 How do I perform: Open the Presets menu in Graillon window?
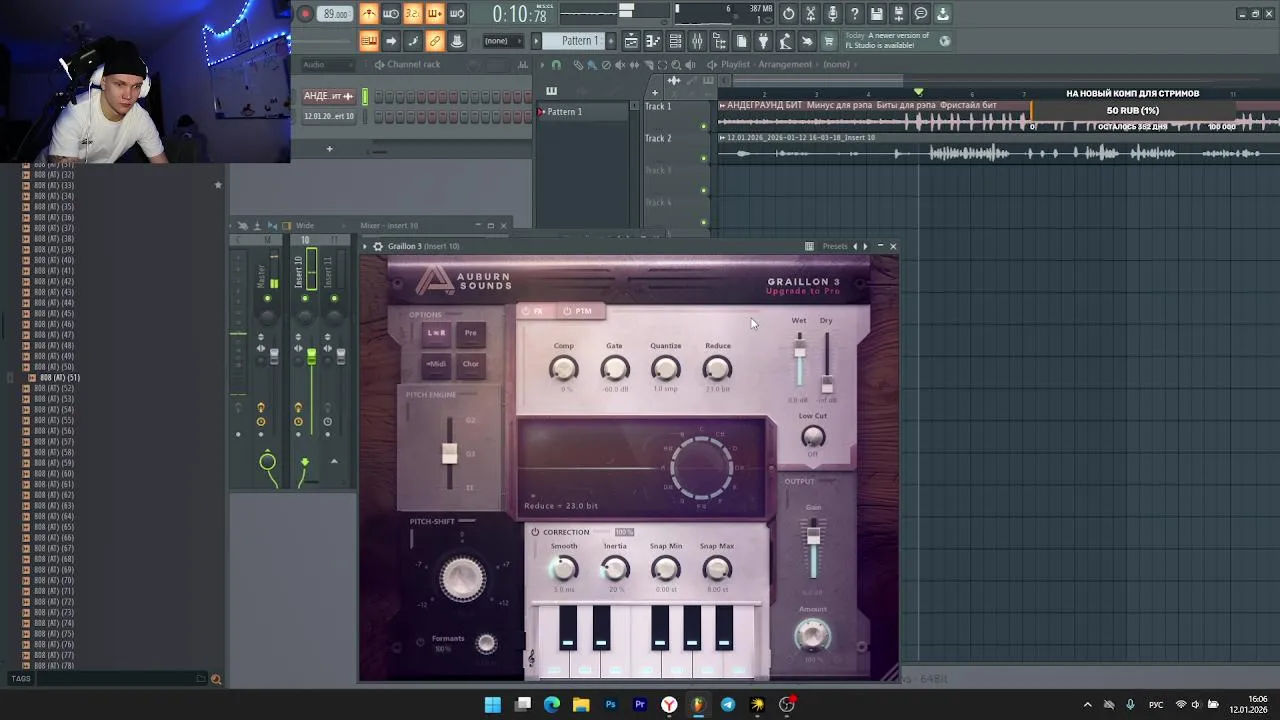[835, 246]
